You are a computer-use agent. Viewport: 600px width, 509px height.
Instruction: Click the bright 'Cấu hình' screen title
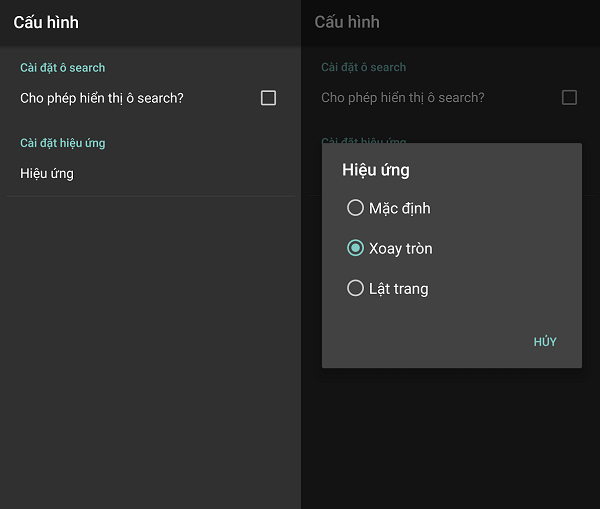[46, 22]
